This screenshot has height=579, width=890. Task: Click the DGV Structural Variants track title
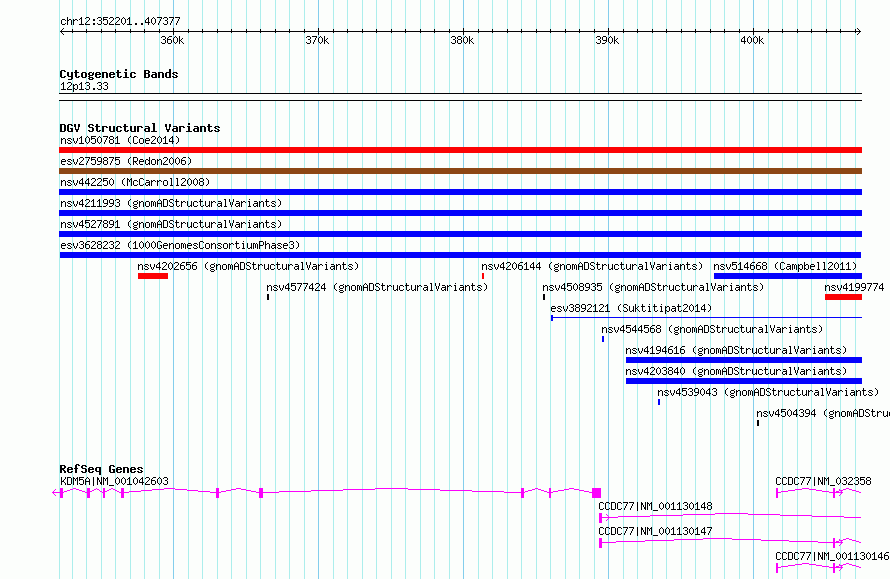click(140, 128)
